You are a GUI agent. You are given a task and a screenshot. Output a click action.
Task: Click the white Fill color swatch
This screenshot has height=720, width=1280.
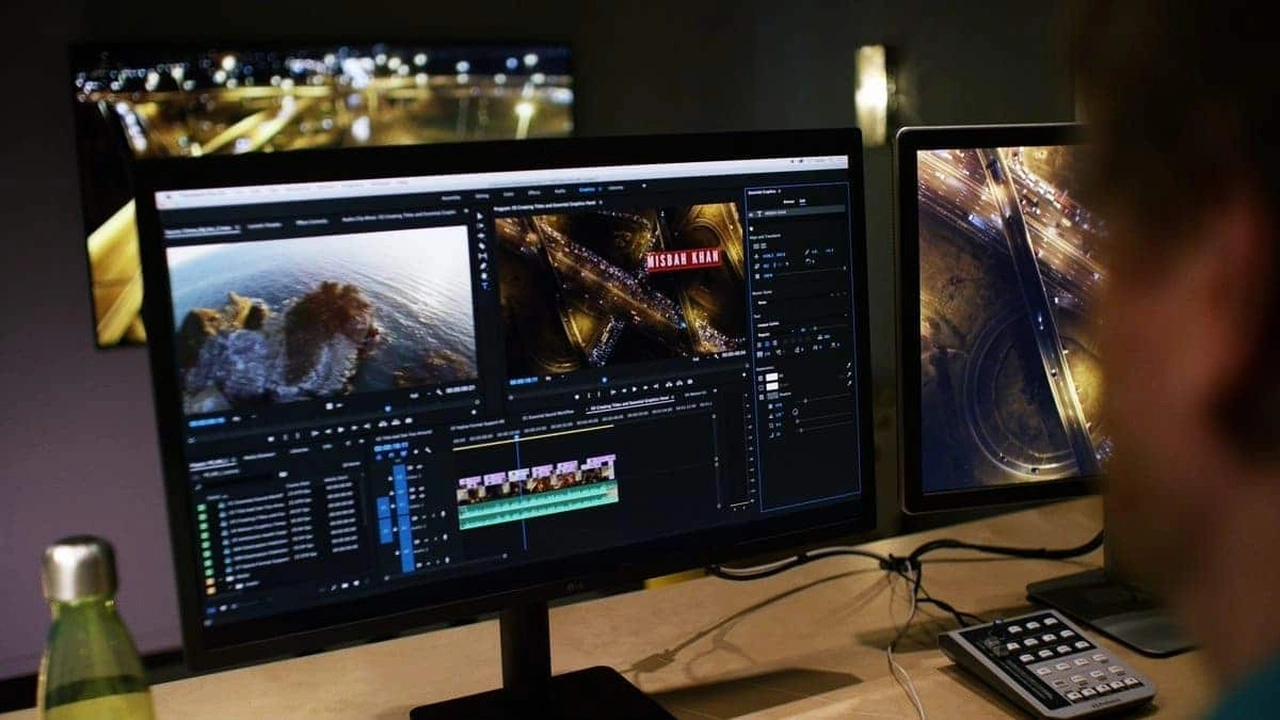pos(770,377)
